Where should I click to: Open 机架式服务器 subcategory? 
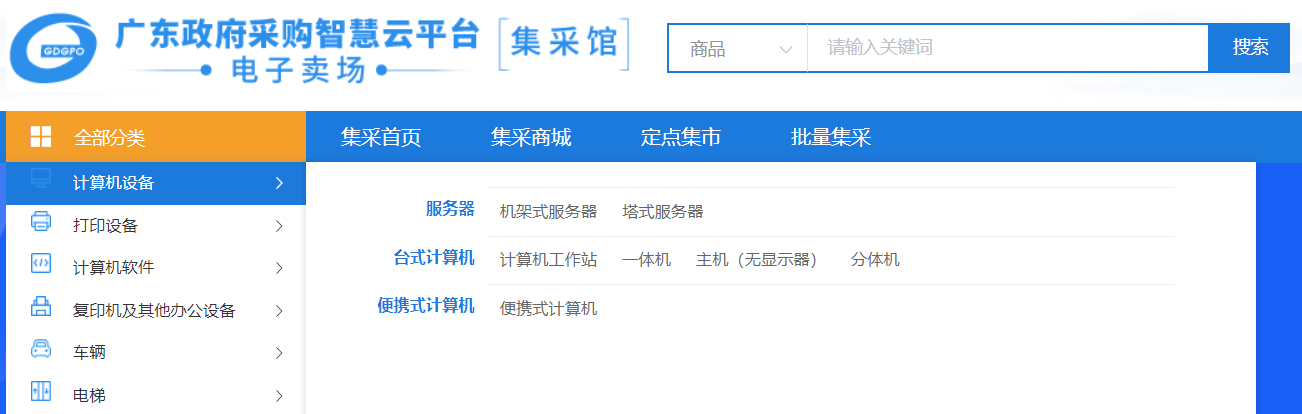548,212
